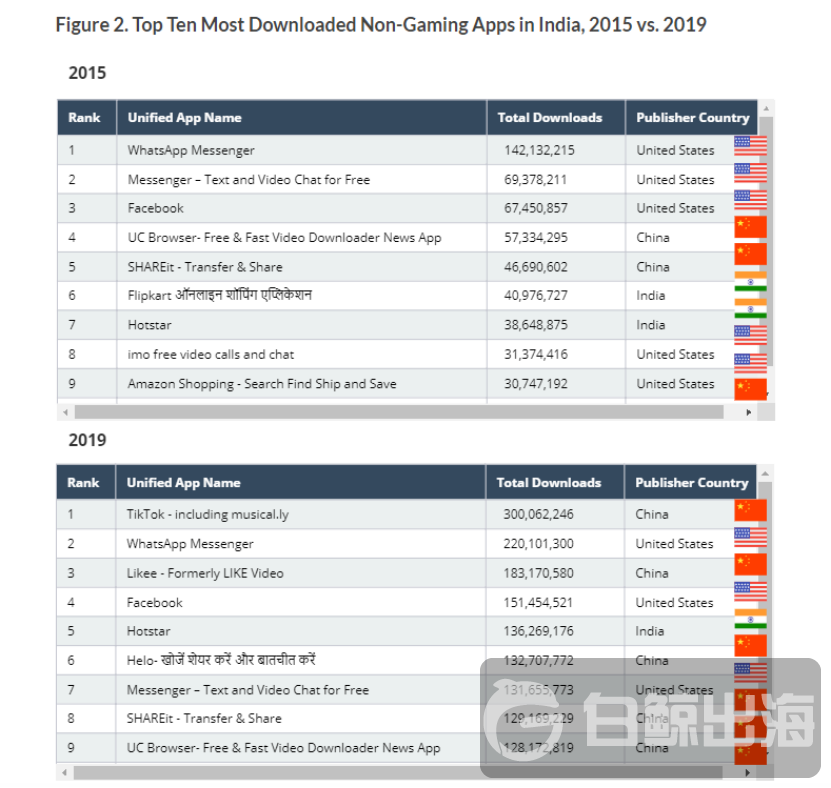The height and width of the screenshot is (788, 831).
Task: Select the download count 31,374,416
Action: (x=535, y=355)
